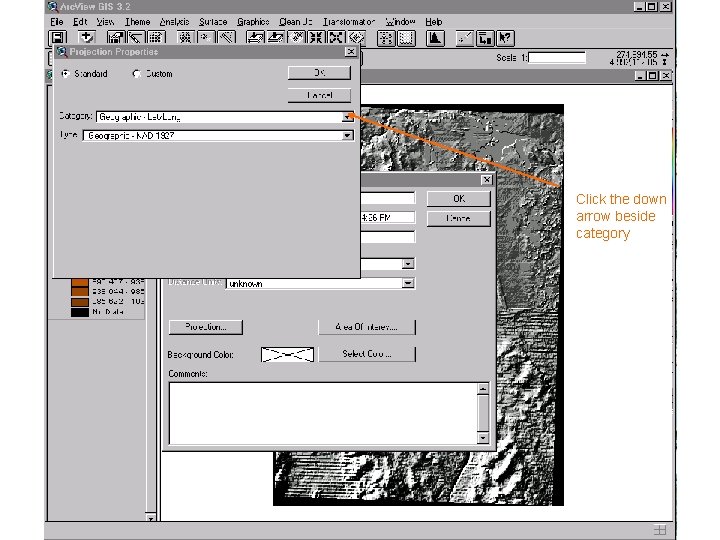Open the Surface menu
The height and width of the screenshot is (540, 720).
213,22
